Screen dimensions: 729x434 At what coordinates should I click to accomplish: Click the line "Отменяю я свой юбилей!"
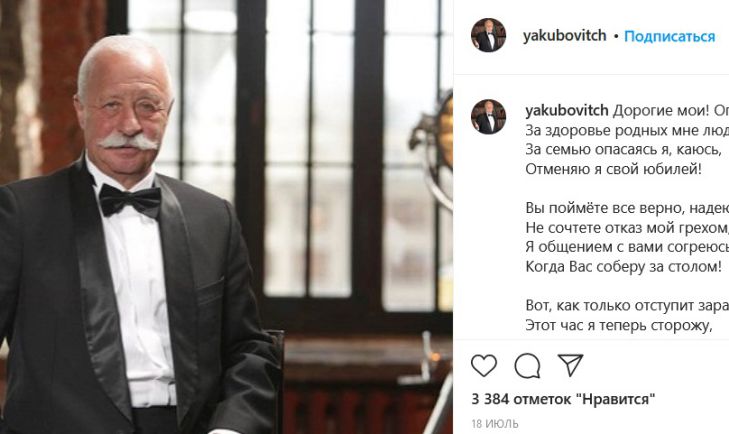[x=613, y=169]
